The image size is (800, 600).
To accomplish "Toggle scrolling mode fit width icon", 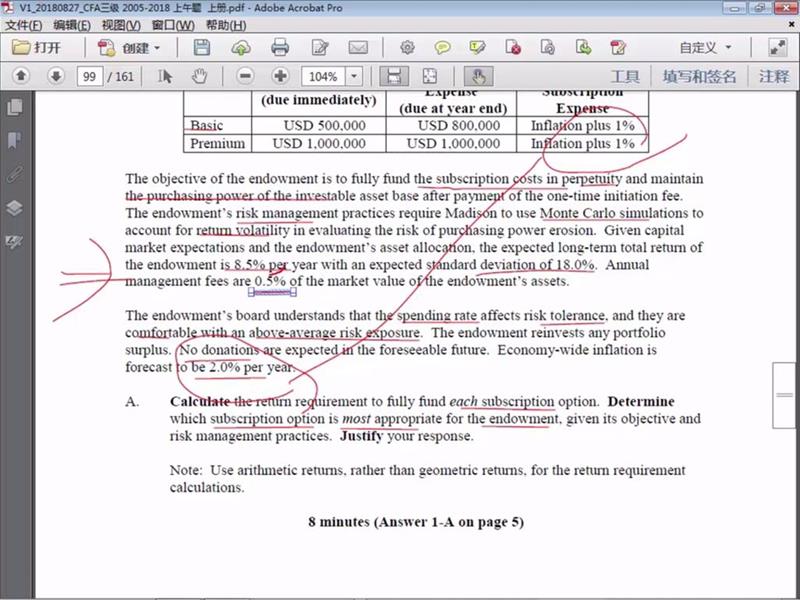I will 394,77.
